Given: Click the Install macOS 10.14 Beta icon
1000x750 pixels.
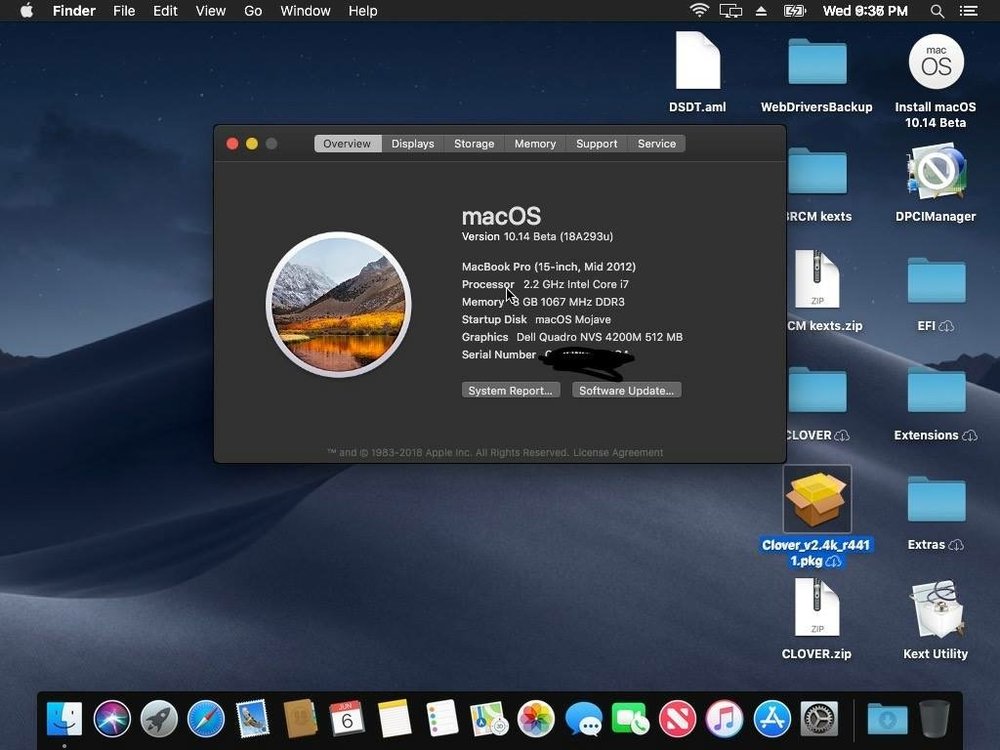Looking at the screenshot, I should [936, 62].
